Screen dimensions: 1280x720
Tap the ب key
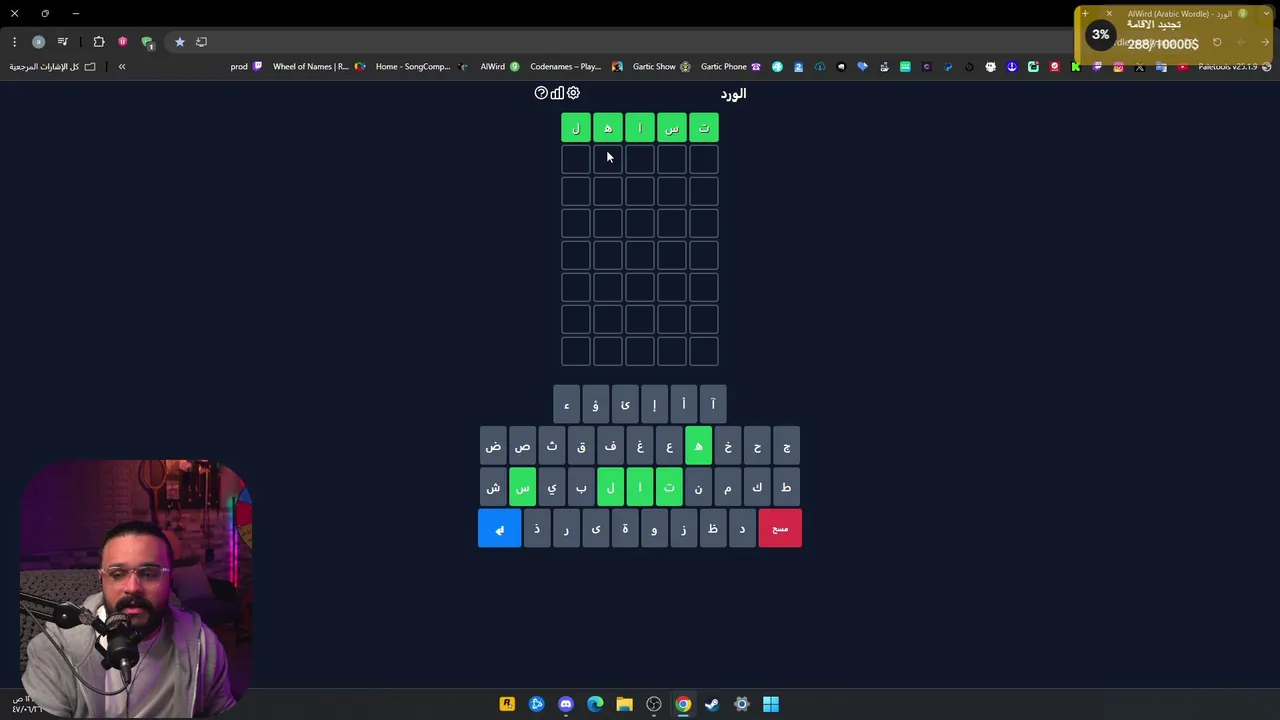coord(581,487)
